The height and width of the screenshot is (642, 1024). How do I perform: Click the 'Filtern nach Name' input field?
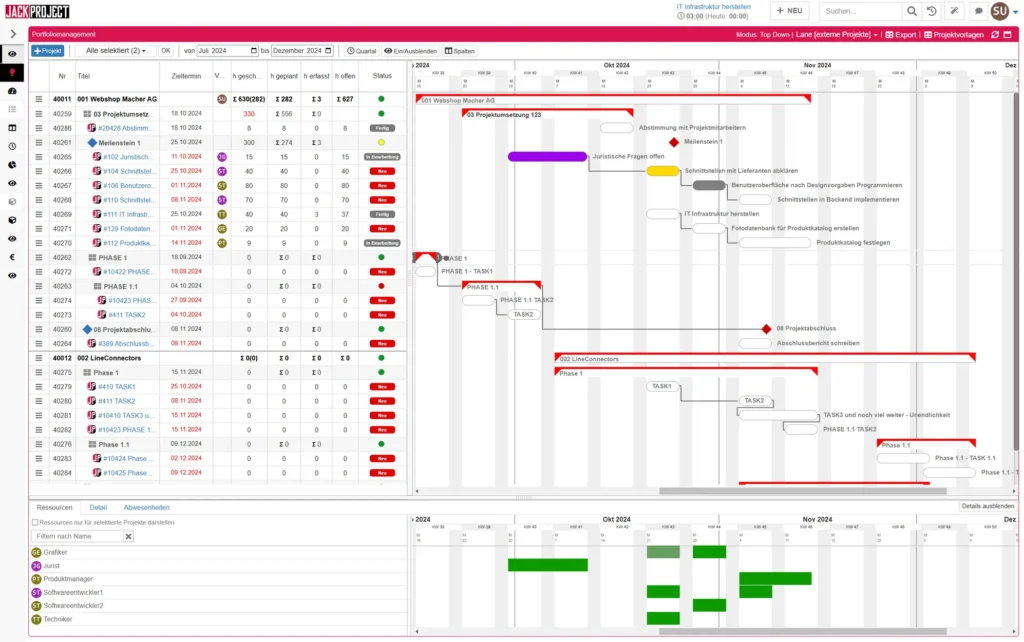(x=77, y=537)
